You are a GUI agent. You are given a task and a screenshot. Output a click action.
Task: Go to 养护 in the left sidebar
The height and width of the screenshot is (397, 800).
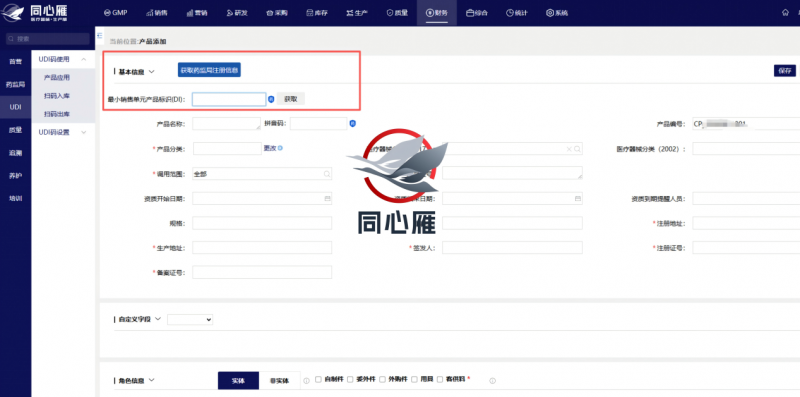[x=16, y=175]
